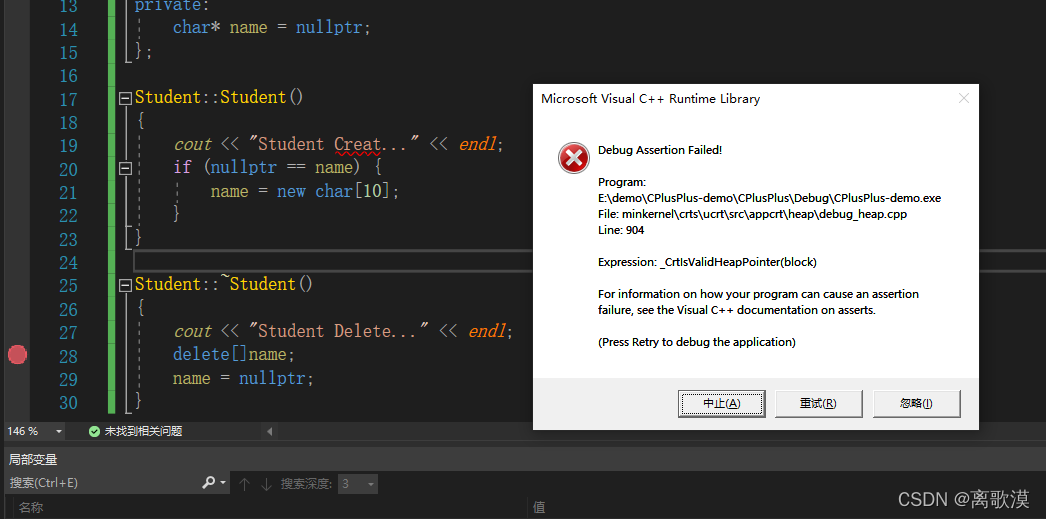
Task: Click the 未找到相关问题 status text
Action: [x=143, y=432]
